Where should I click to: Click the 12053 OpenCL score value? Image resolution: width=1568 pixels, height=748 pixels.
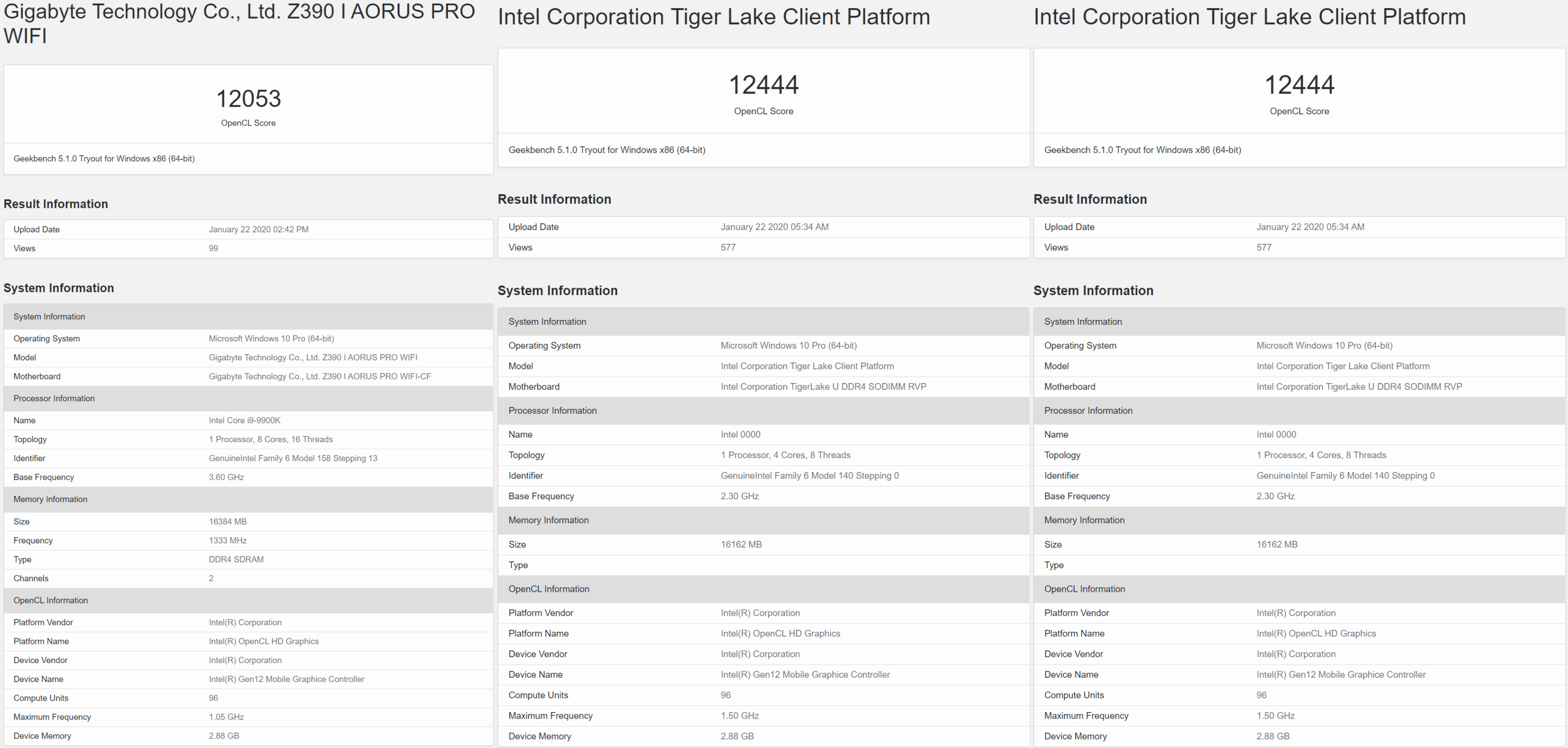[x=248, y=99]
